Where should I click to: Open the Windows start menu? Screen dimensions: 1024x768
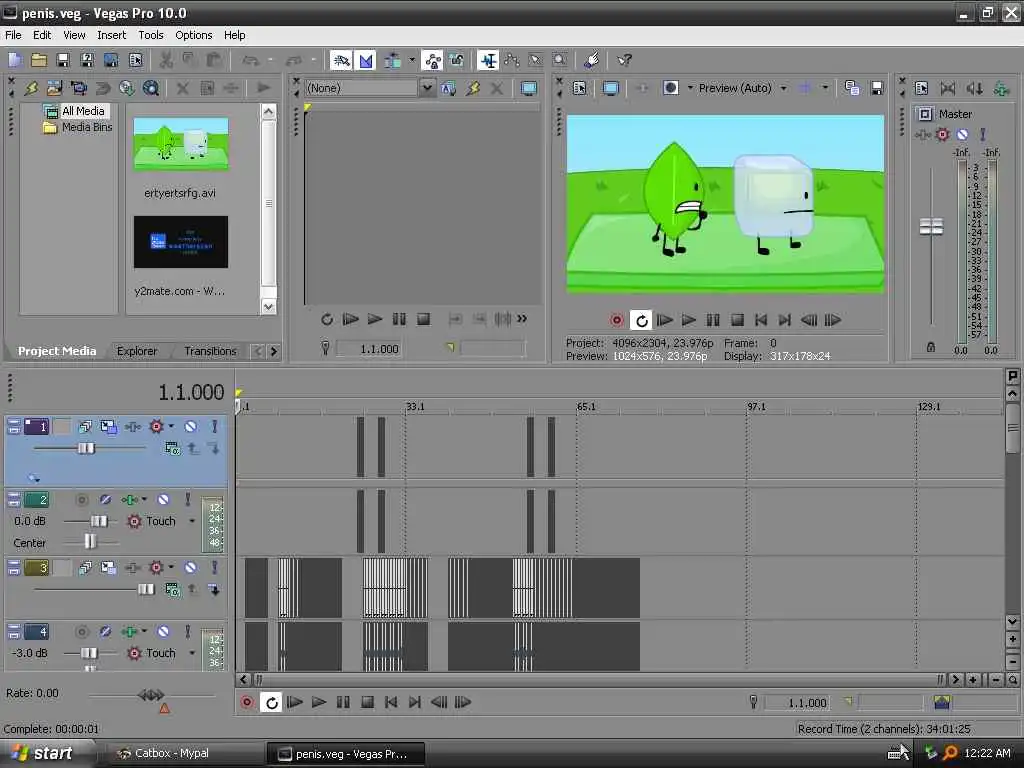(46, 754)
